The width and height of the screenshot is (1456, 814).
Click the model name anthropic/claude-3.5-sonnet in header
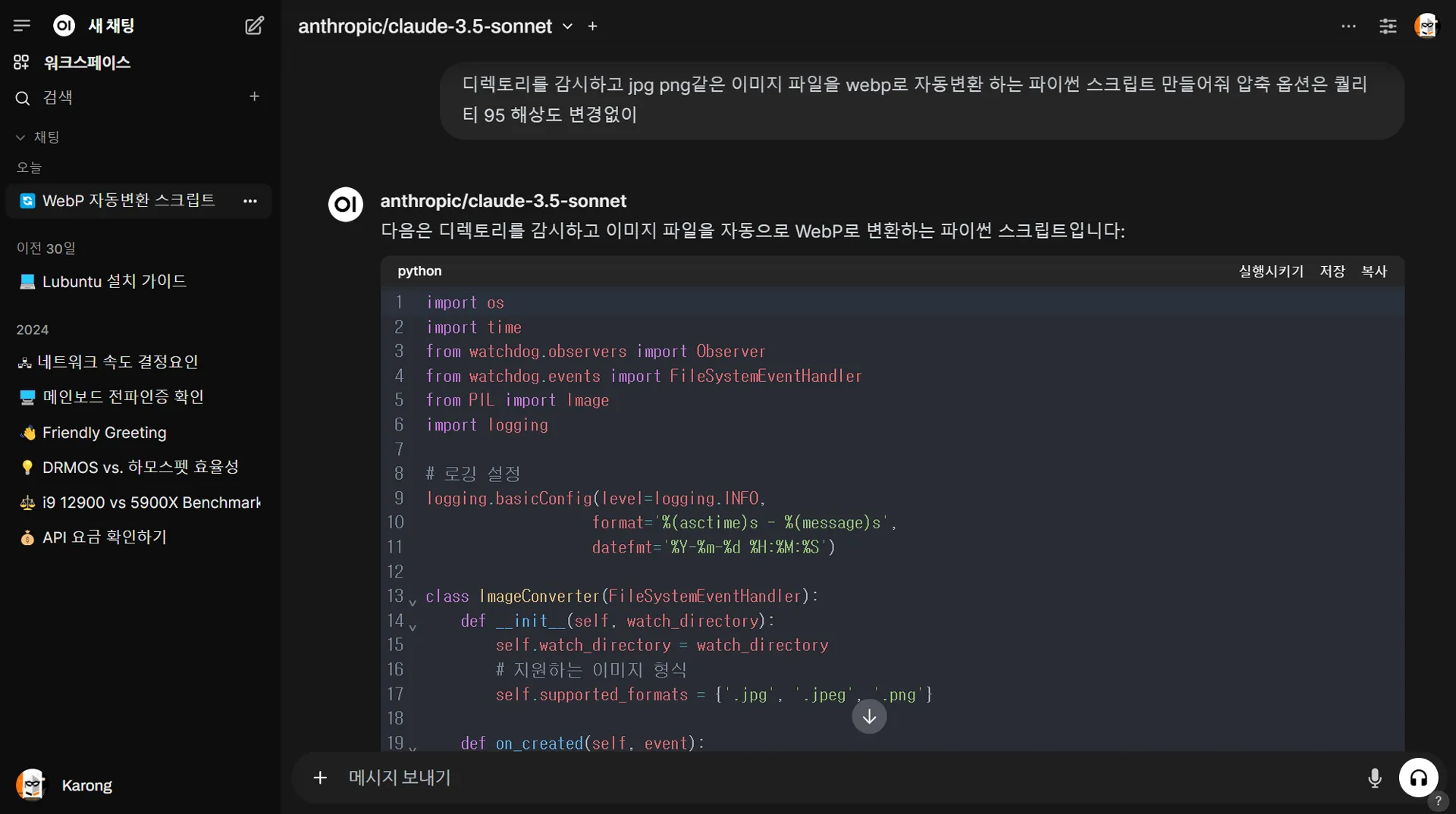click(425, 27)
